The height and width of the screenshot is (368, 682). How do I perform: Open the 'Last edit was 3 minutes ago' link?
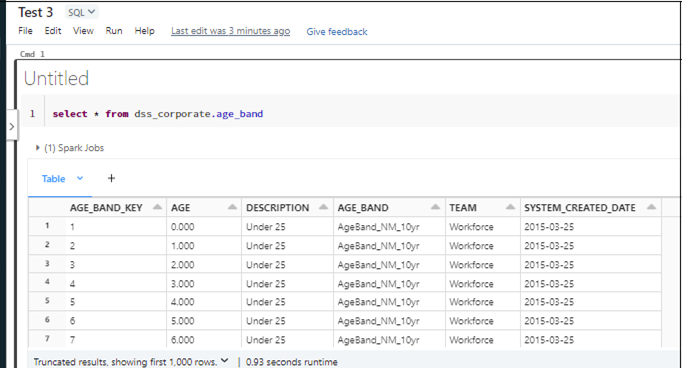231,31
